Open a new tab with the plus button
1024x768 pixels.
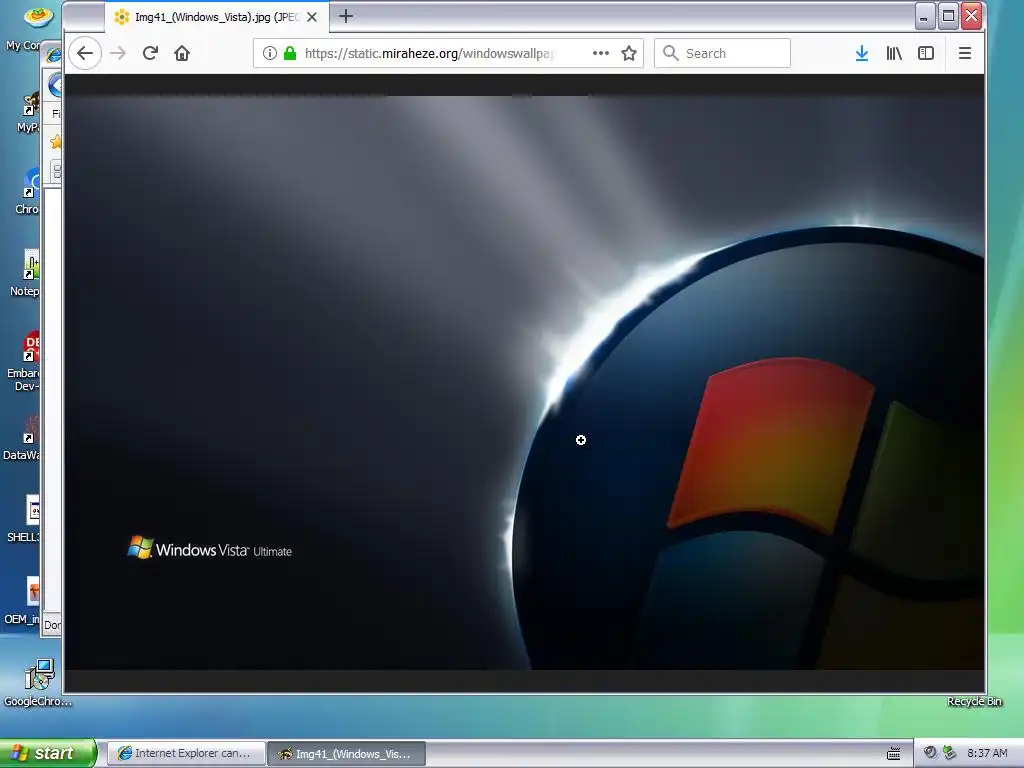[x=346, y=16]
